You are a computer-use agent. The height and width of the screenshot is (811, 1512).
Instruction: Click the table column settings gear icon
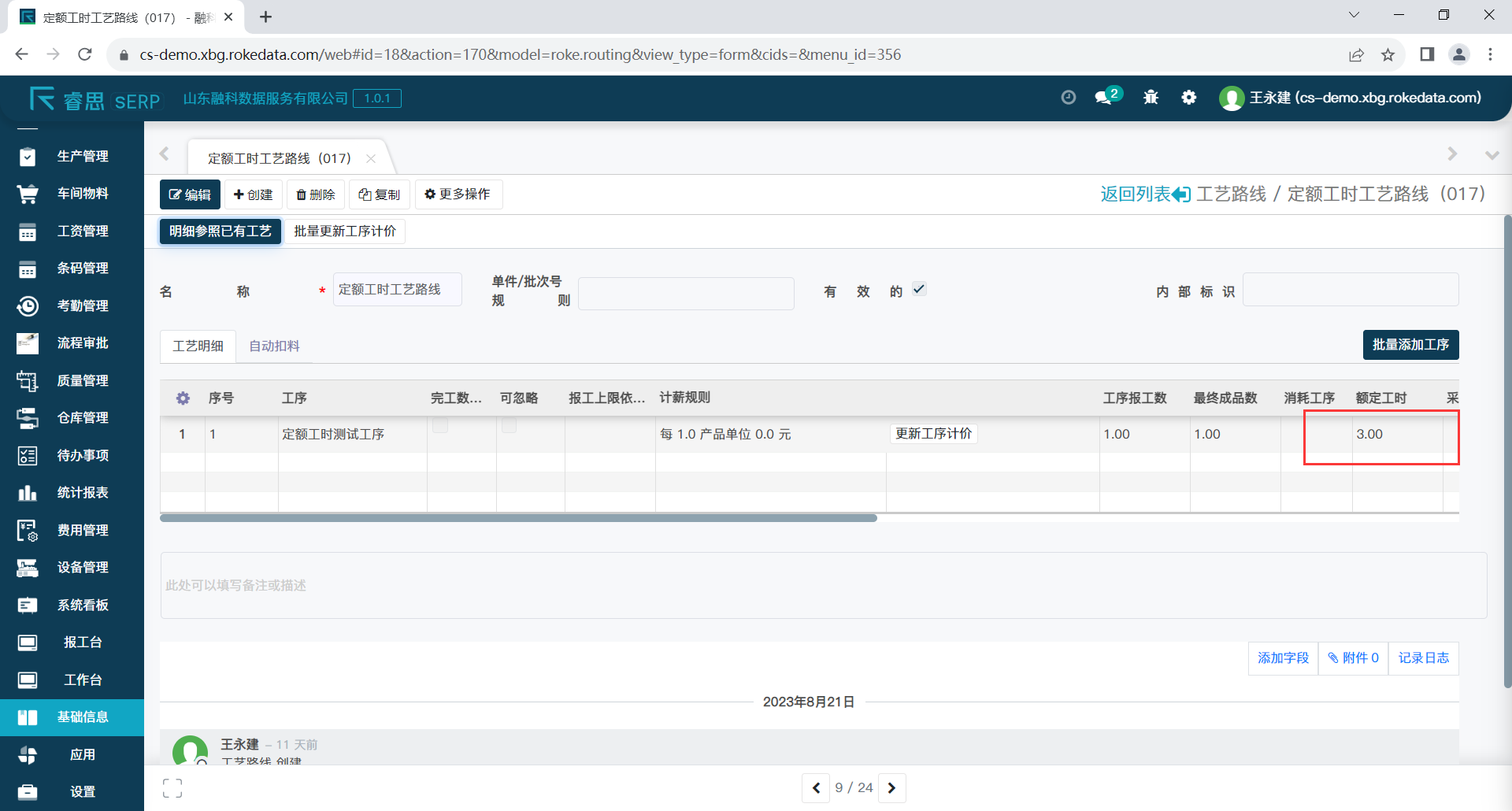tap(183, 398)
